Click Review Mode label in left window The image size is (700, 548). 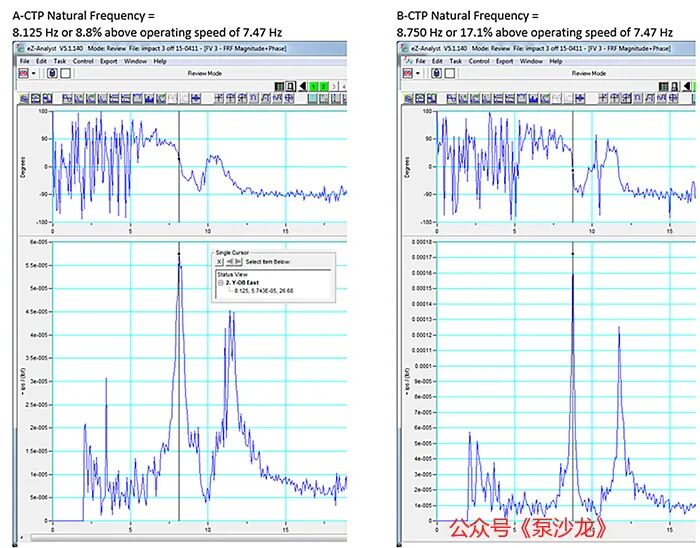tap(204, 73)
